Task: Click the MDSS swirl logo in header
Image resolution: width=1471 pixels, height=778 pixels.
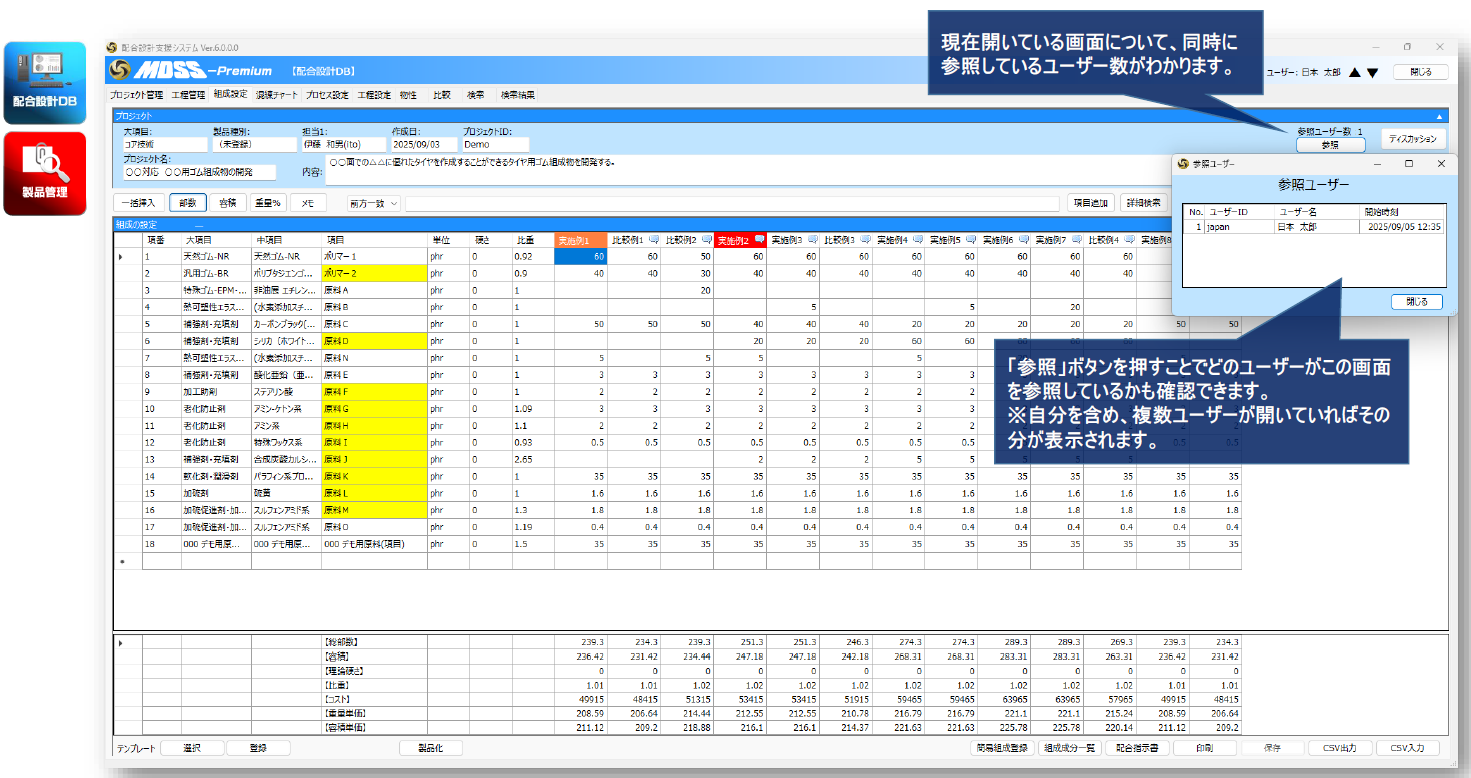Action: [119, 70]
